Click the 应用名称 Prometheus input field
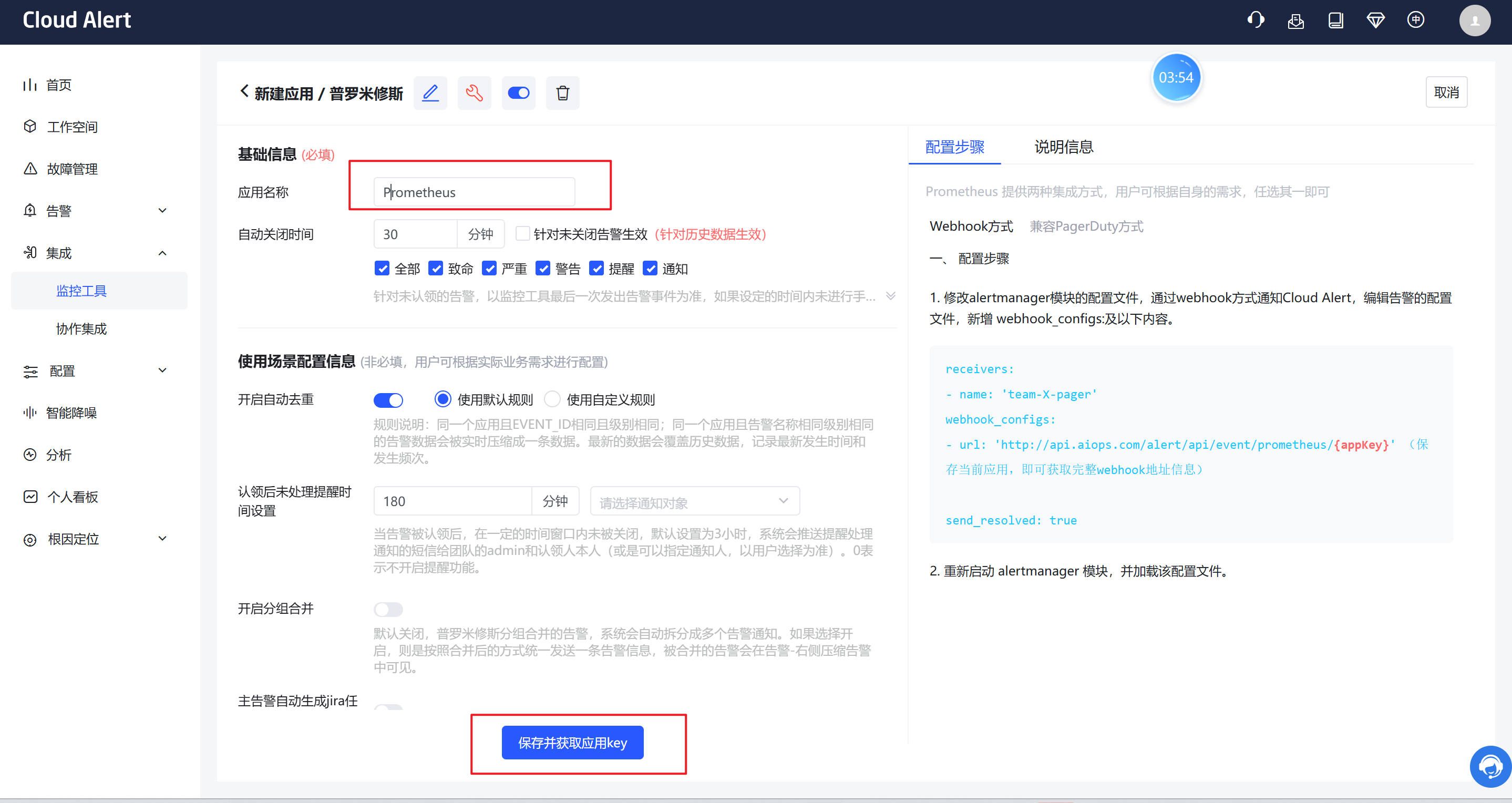 pos(474,192)
